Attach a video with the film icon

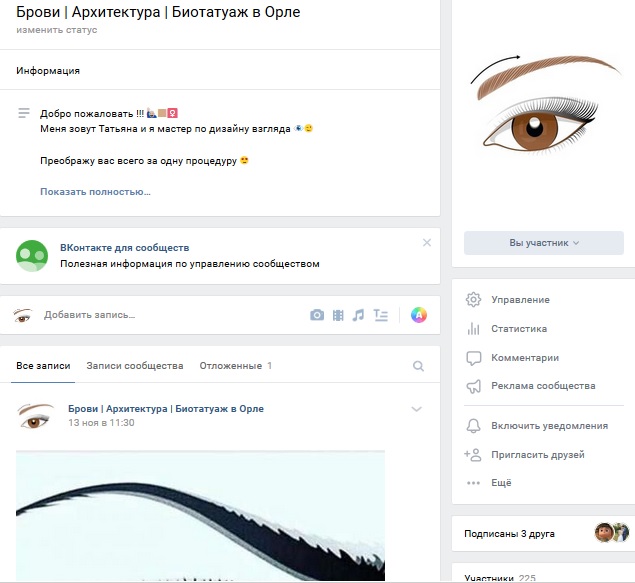click(338, 315)
